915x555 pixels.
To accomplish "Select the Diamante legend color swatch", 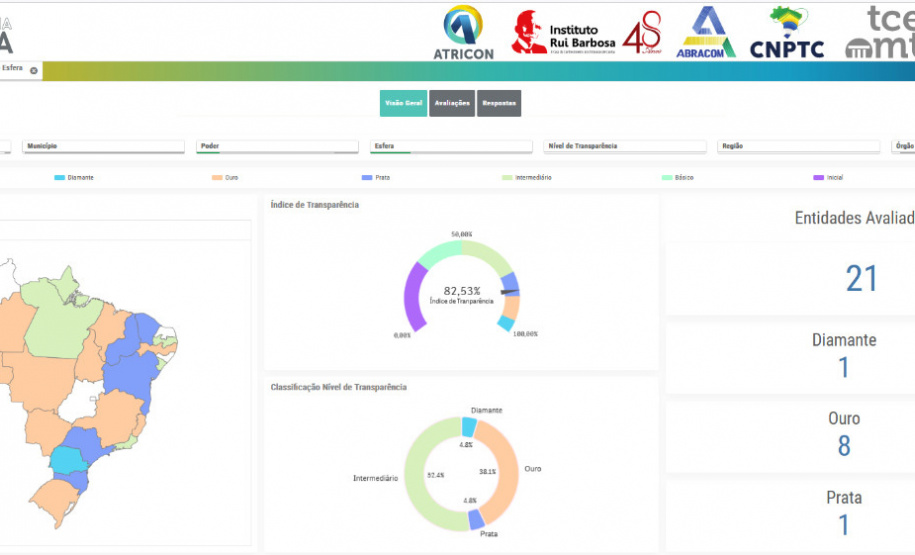I will click(x=59, y=177).
